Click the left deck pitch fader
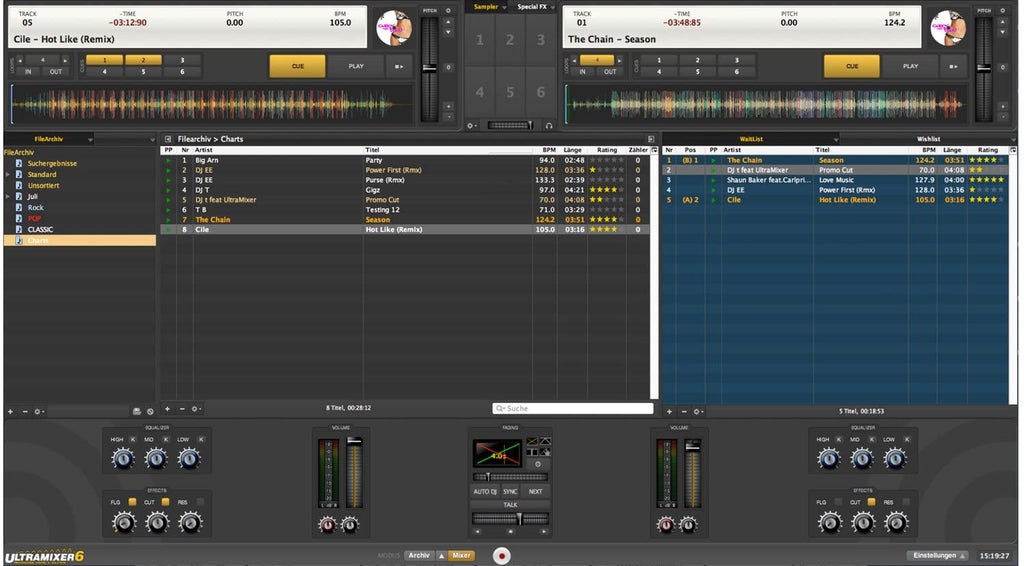Screen dimensions: 1024x566 429,69
